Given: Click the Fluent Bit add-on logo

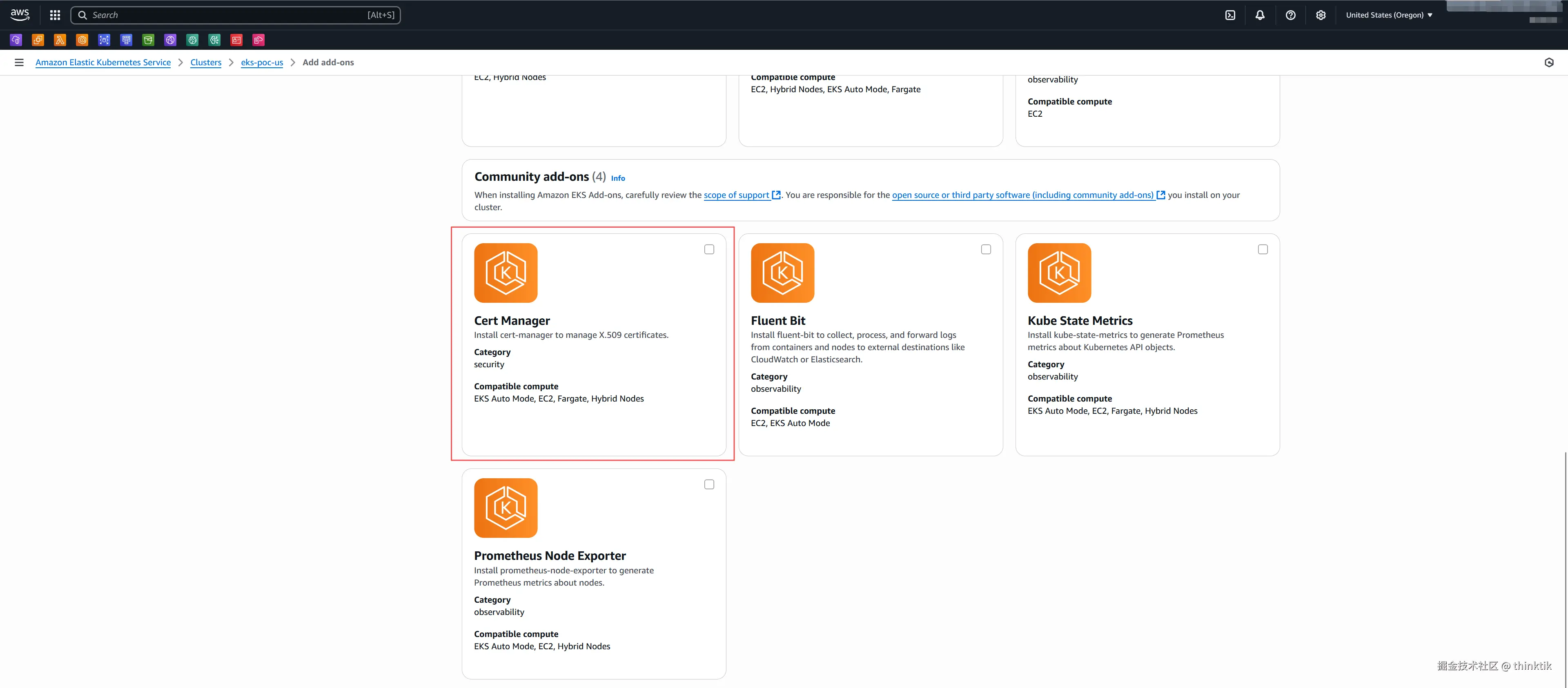Looking at the screenshot, I should [x=783, y=273].
